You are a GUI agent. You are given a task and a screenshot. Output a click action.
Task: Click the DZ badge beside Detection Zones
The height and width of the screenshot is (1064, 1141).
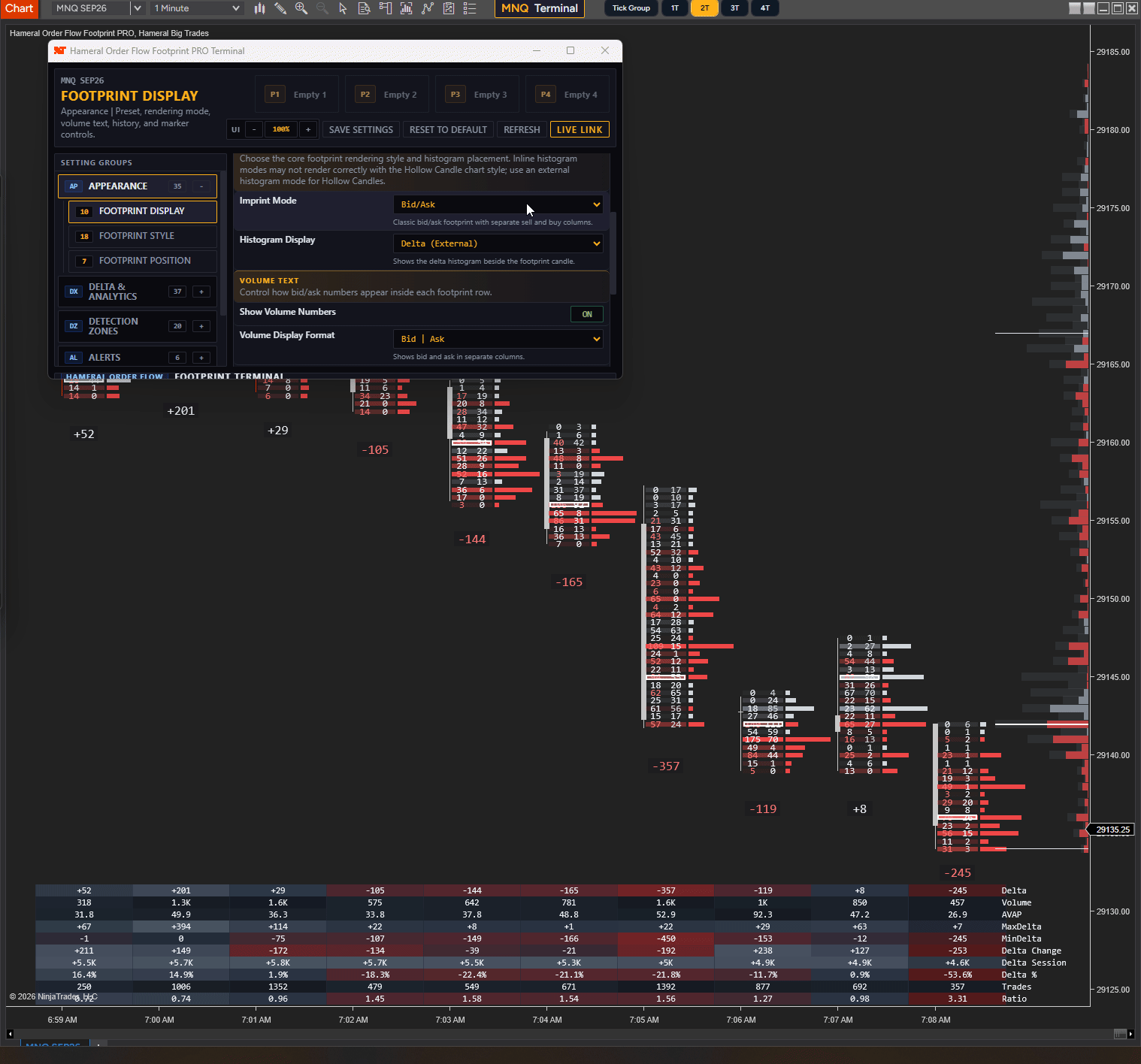tap(74, 326)
